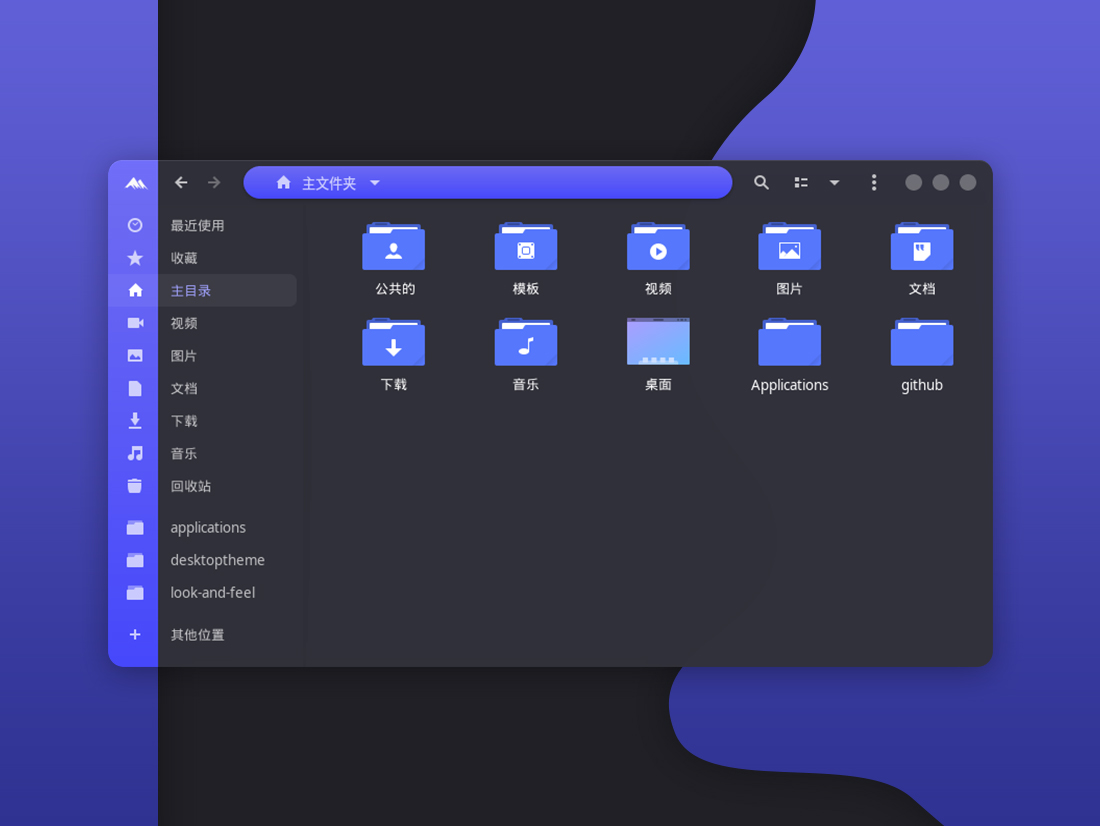Screen dimensions: 1100x826
Task: Click folder icon beside desktoptheme bookmark
Action: point(135,560)
